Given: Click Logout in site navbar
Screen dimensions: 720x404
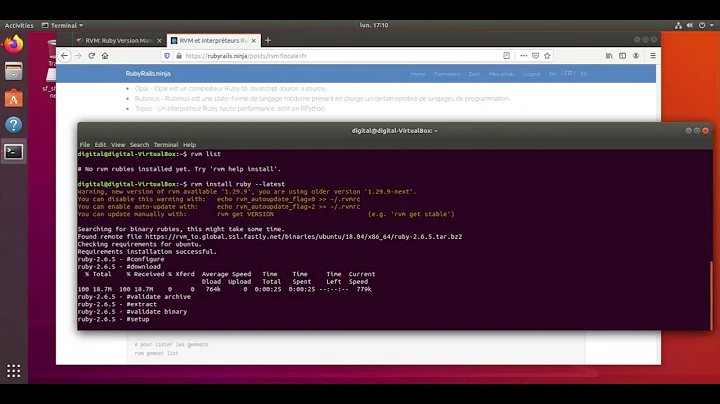Looking at the screenshot, I should pos(532,74).
